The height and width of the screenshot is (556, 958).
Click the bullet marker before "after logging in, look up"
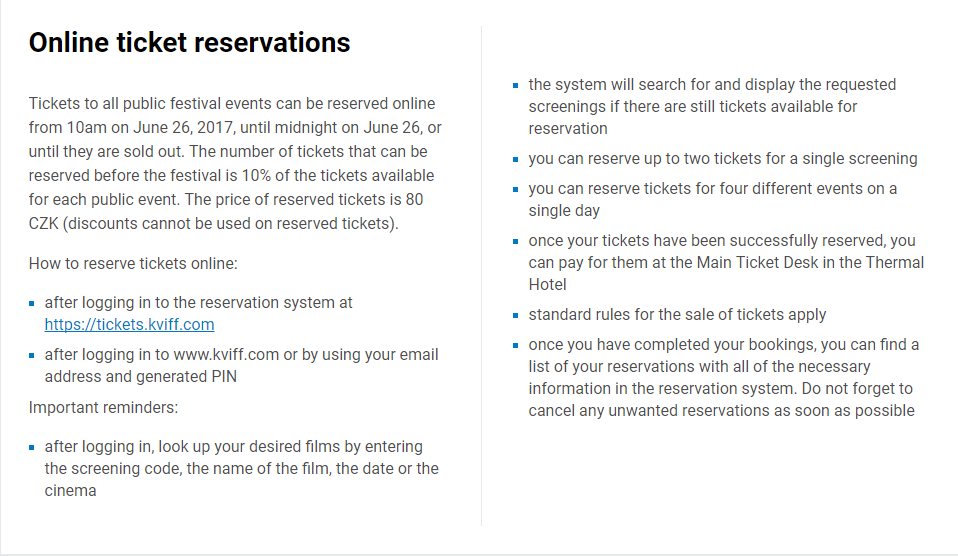[33, 447]
